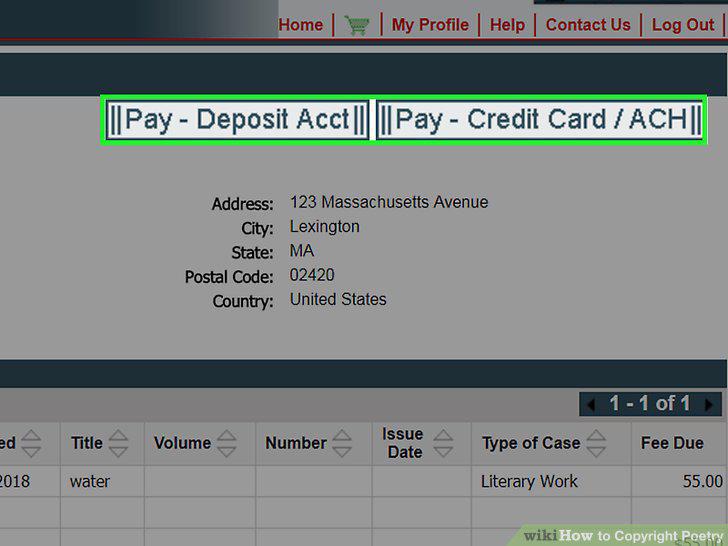Click the Home link
Viewport: 728px width, 546px height.
click(x=301, y=25)
